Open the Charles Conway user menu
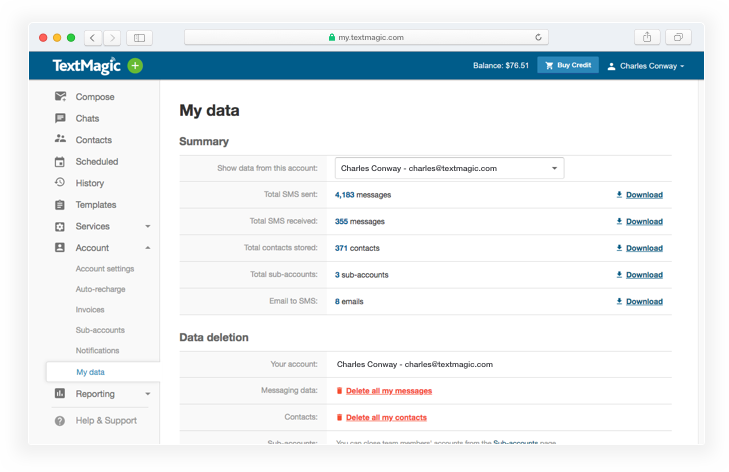The height and width of the screenshot is (472, 729). (646, 66)
